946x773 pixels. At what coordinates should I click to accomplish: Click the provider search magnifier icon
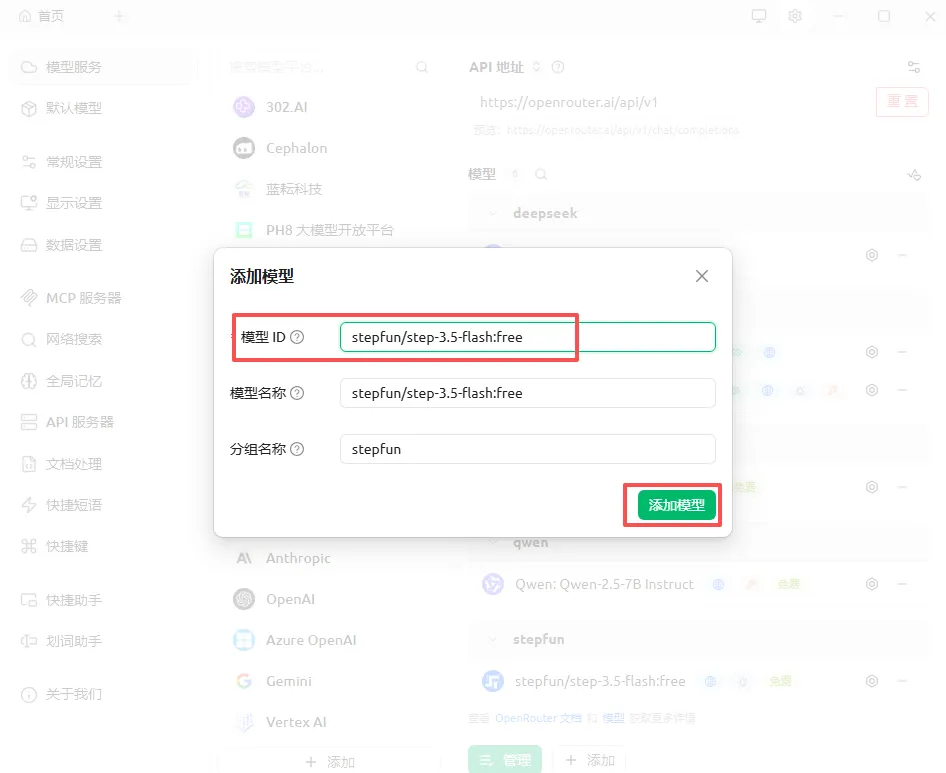tap(422, 67)
